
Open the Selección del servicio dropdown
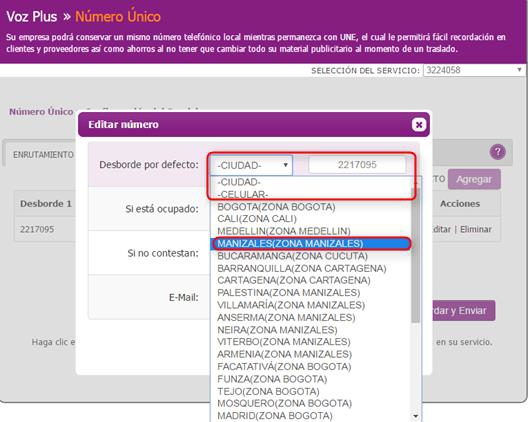pyautogui.click(x=473, y=70)
